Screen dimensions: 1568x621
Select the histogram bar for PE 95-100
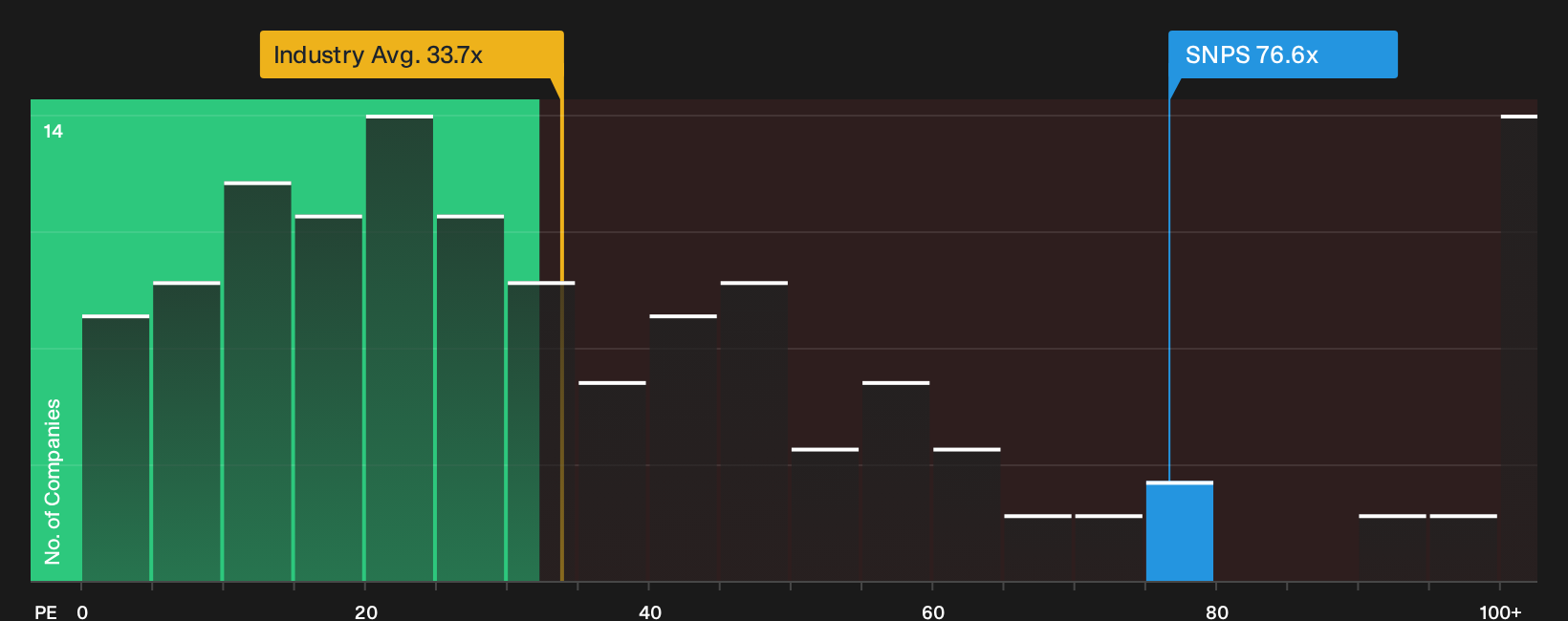point(1464,547)
